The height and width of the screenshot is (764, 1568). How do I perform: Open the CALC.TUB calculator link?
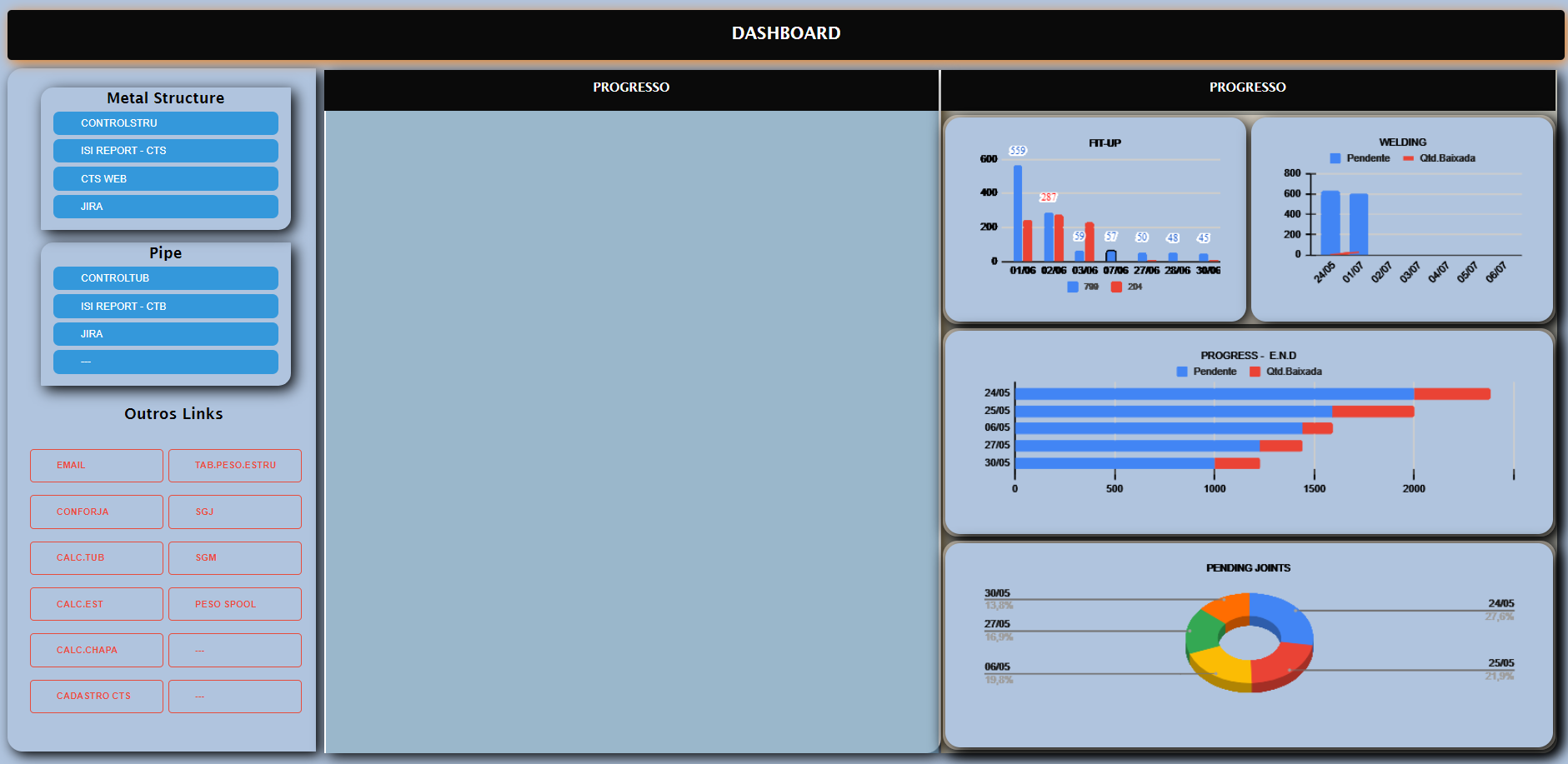[x=97, y=558]
